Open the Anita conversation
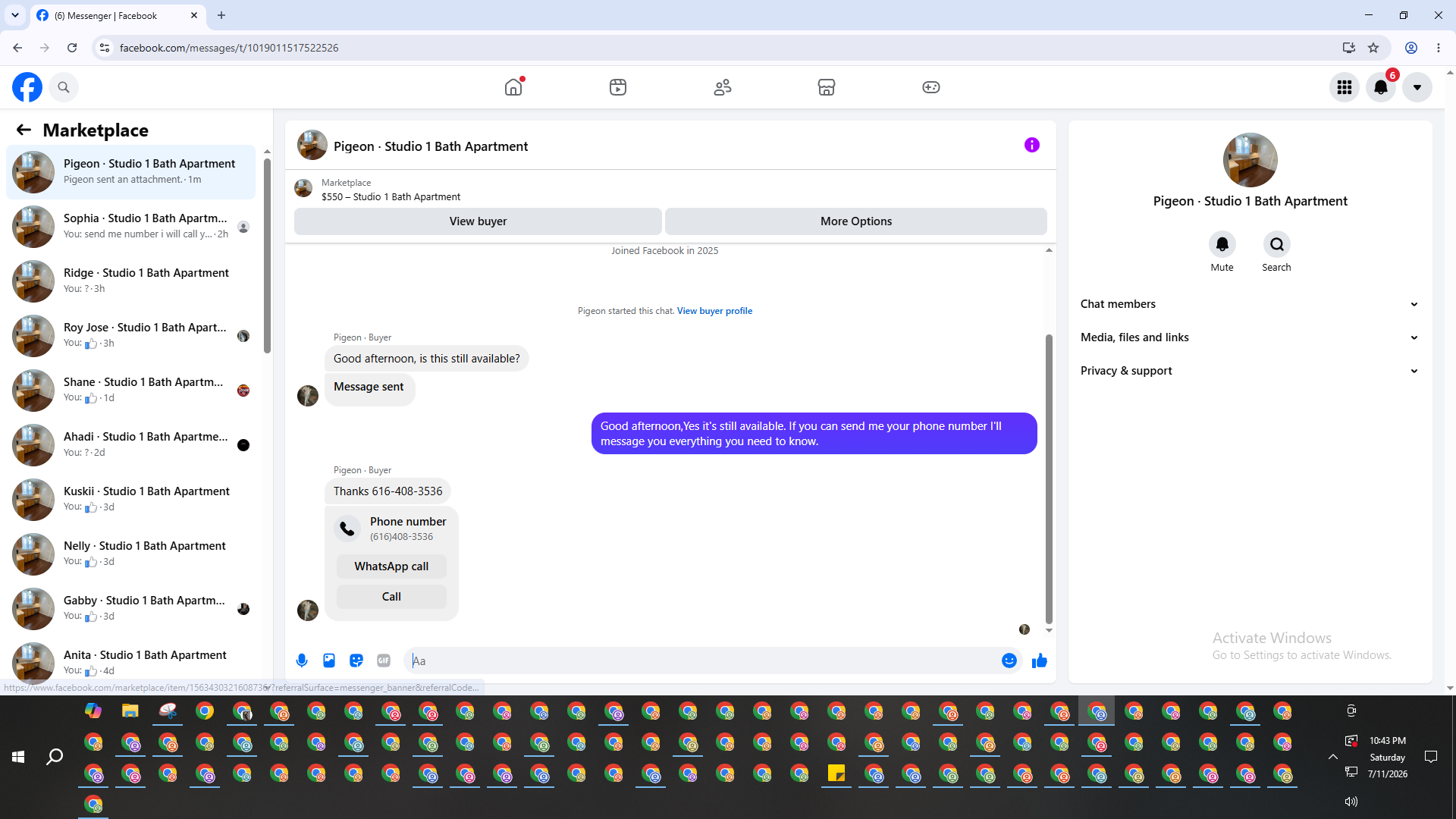 tap(131, 662)
